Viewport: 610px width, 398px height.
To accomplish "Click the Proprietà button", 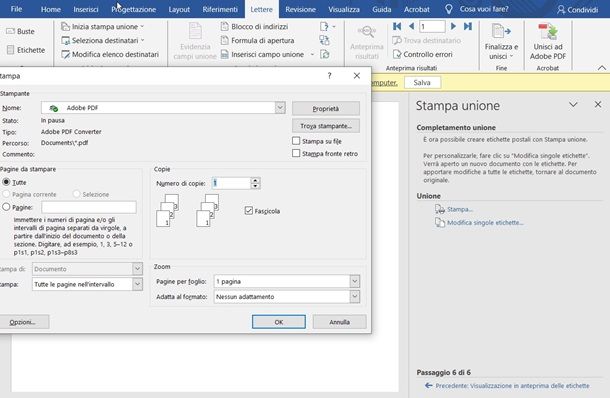I will (326, 109).
